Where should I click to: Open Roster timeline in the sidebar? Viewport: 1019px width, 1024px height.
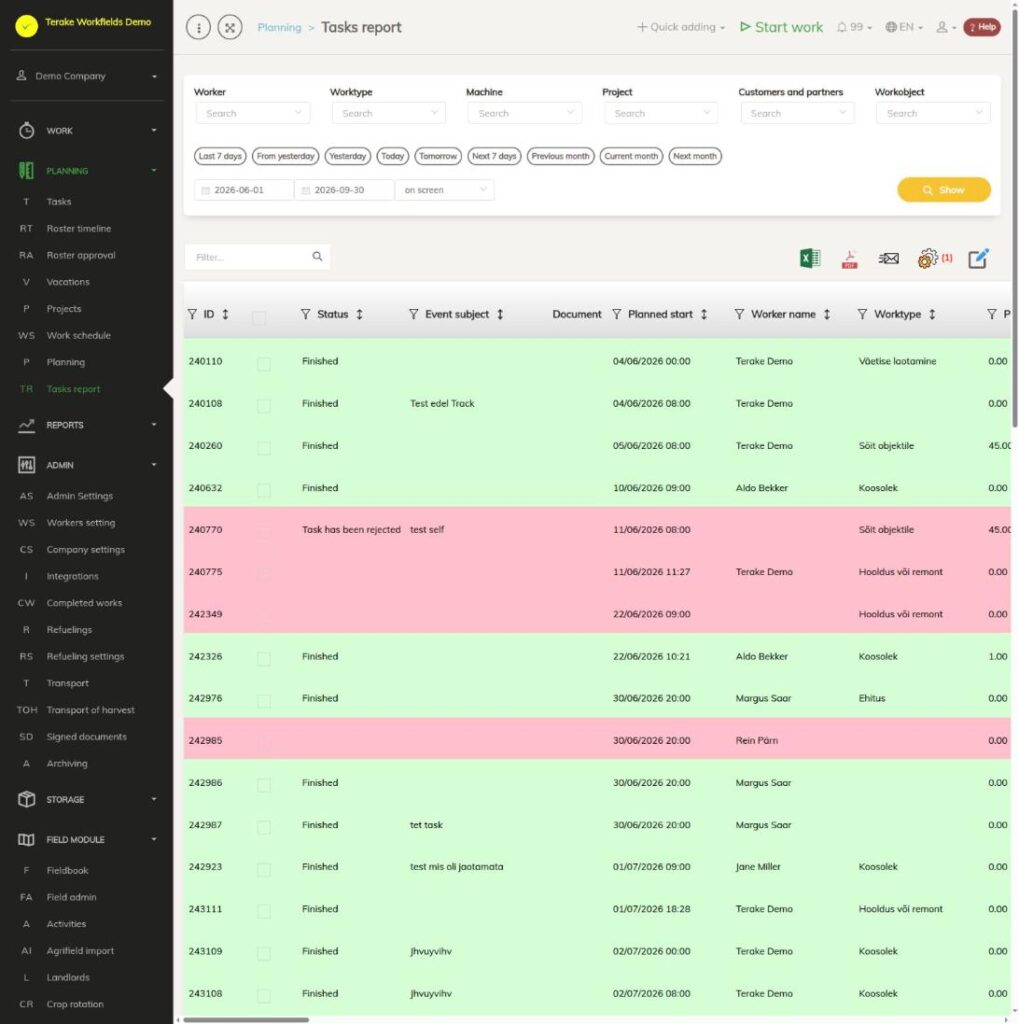[x=78, y=229]
